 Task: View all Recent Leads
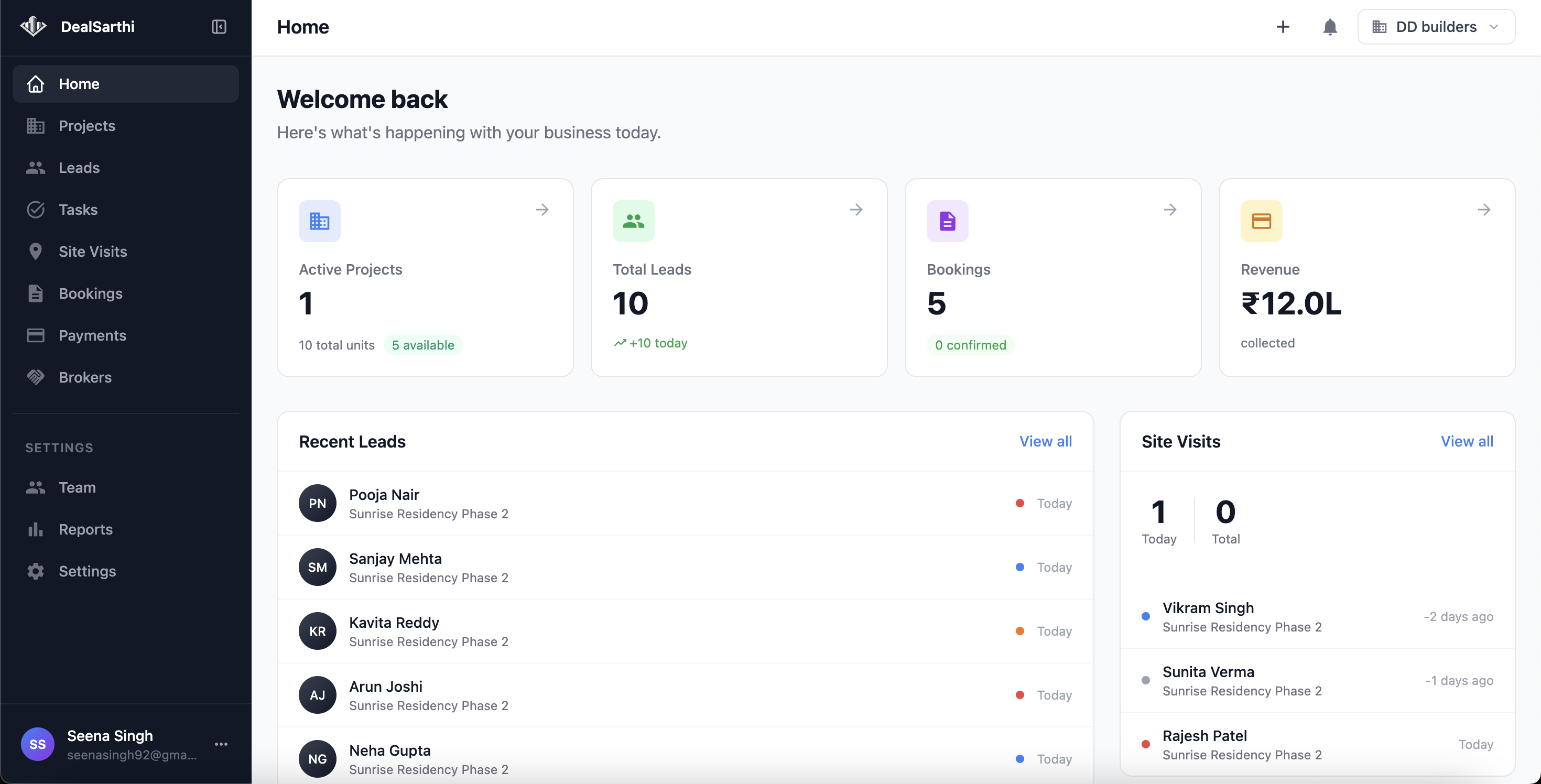tap(1045, 441)
